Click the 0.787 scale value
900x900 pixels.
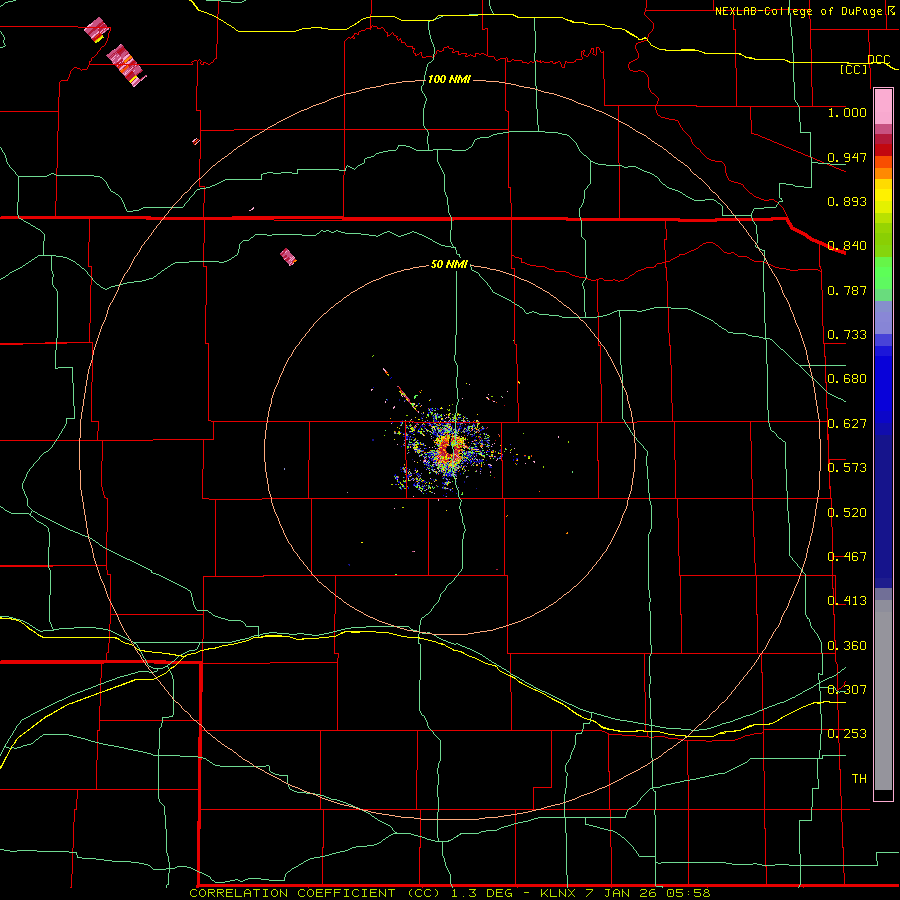pos(847,290)
